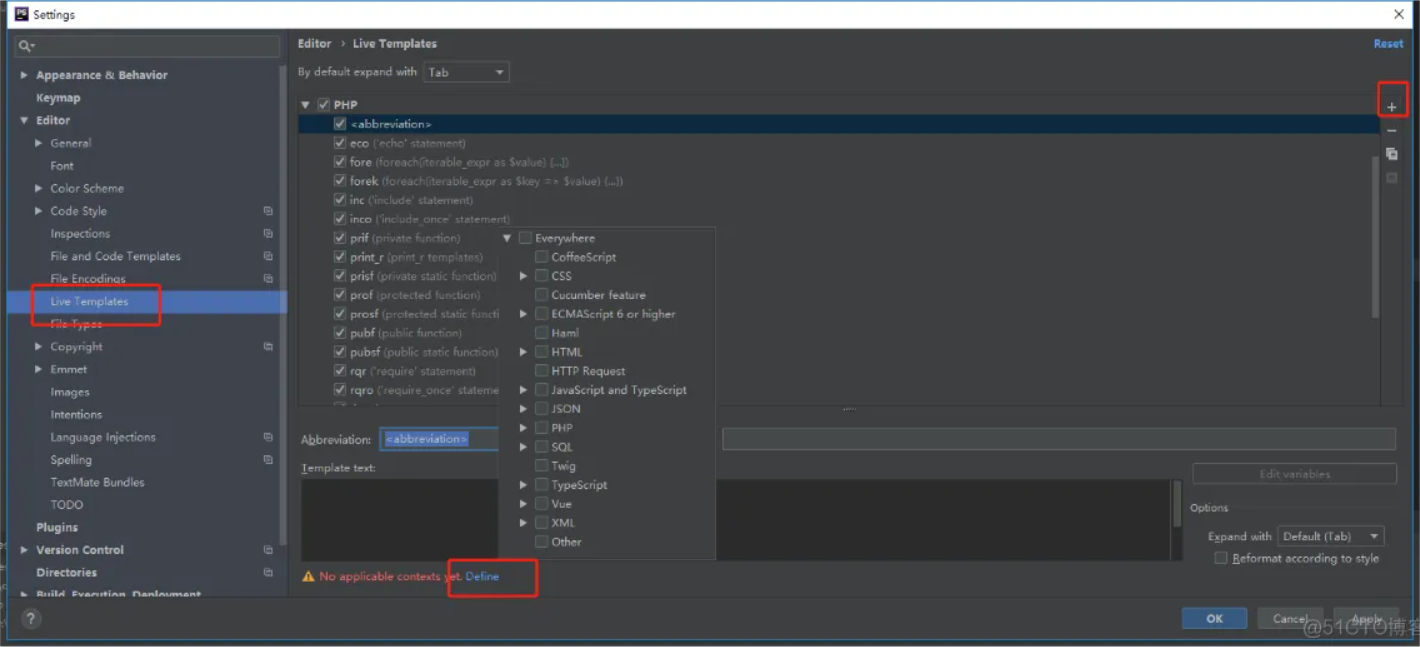Expand the General settings node
Screen dimensions: 1420x647
39,143
